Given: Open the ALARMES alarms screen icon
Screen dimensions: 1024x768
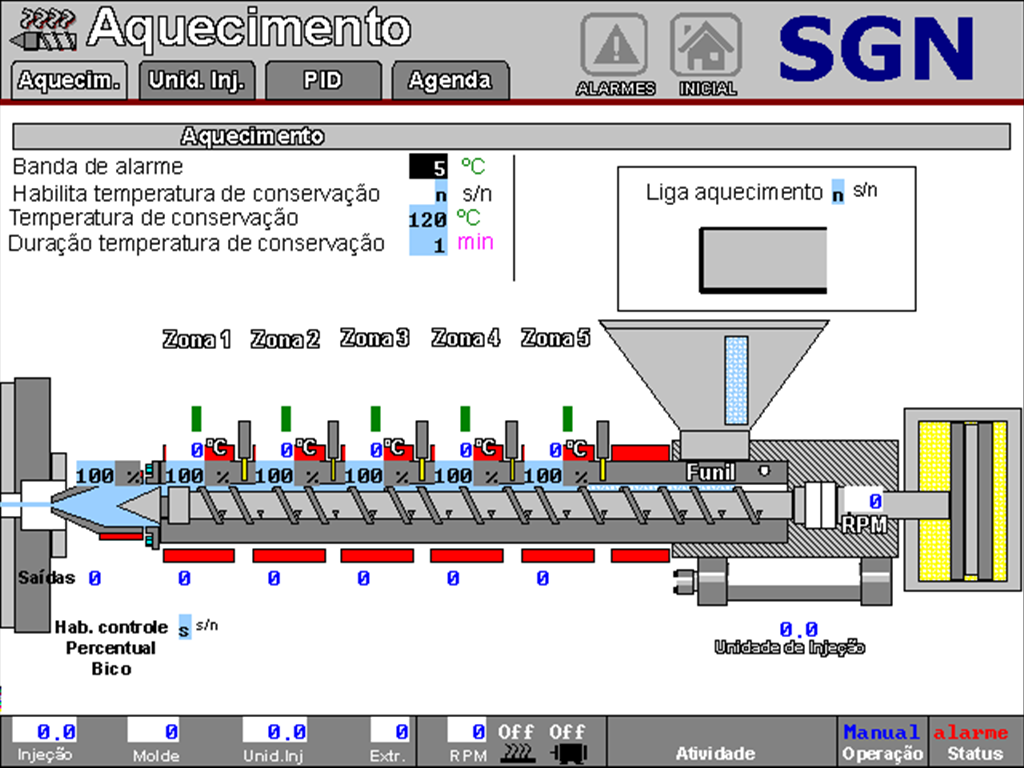Looking at the screenshot, I should pyautogui.click(x=614, y=45).
